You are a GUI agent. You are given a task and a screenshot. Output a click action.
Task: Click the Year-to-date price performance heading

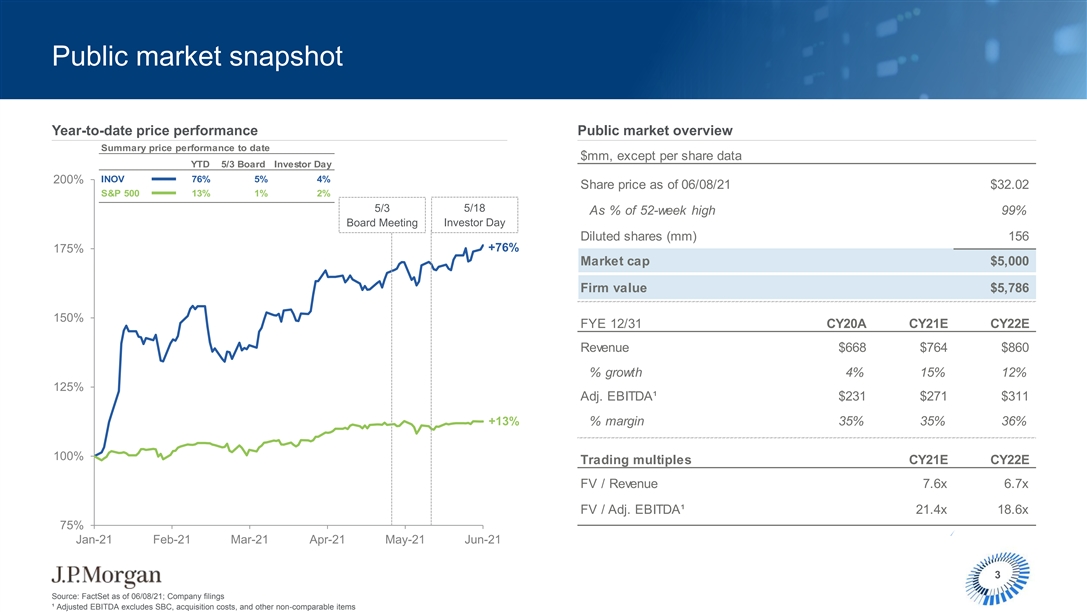[x=155, y=131]
